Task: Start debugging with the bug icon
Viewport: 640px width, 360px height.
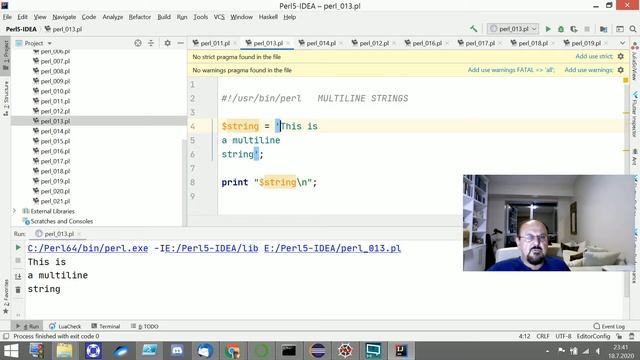Action: [561, 29]
